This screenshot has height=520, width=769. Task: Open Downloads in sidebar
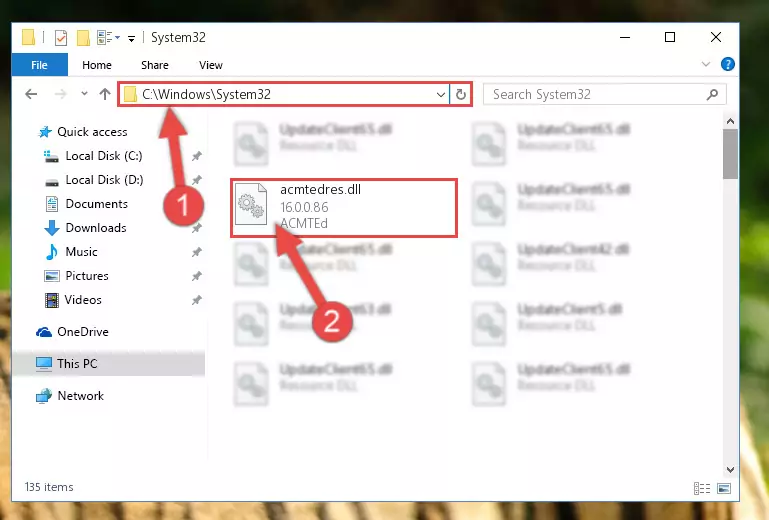96,228
